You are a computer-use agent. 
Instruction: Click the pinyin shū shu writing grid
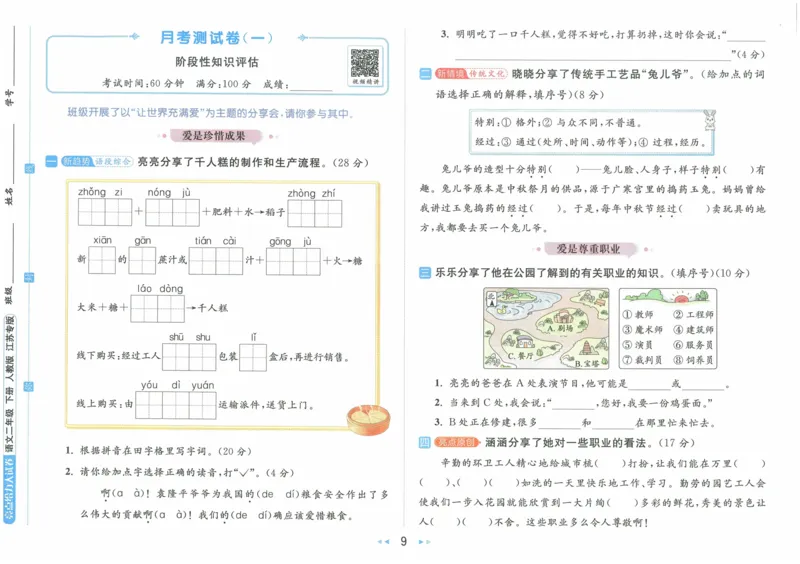pyautogui.click(x=189, y=357)
